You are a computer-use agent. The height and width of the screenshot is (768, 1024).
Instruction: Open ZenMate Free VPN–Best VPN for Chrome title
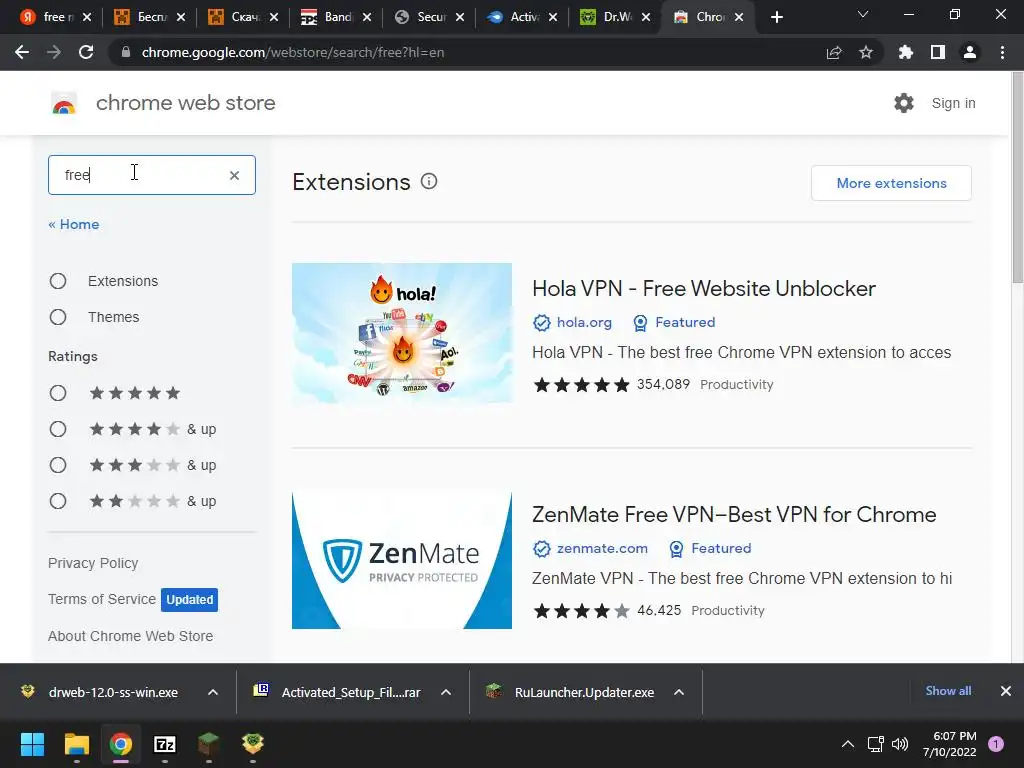click(x=734, y=515)
